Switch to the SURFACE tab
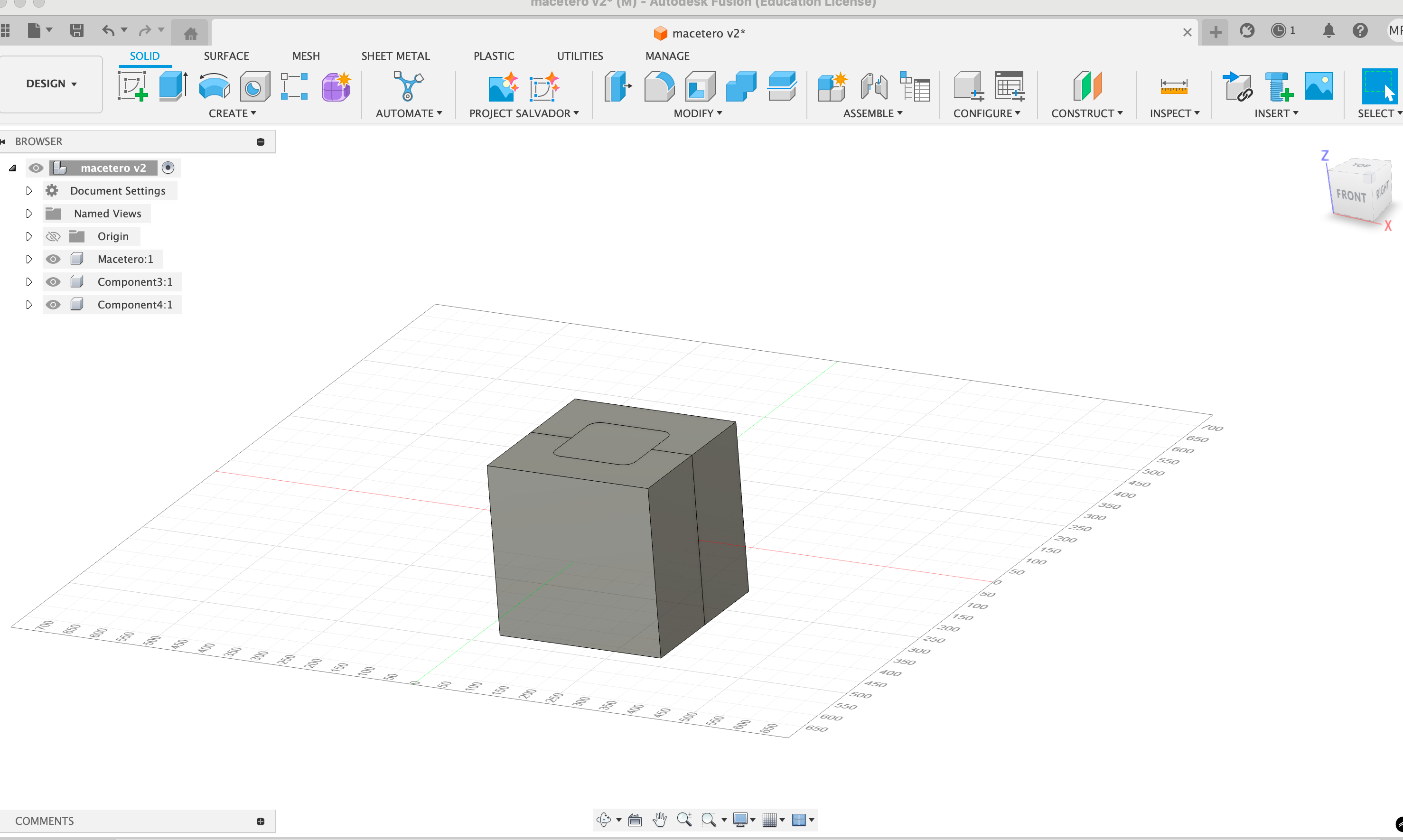Viewport: 1403px width, 840px height. (226, 56)
